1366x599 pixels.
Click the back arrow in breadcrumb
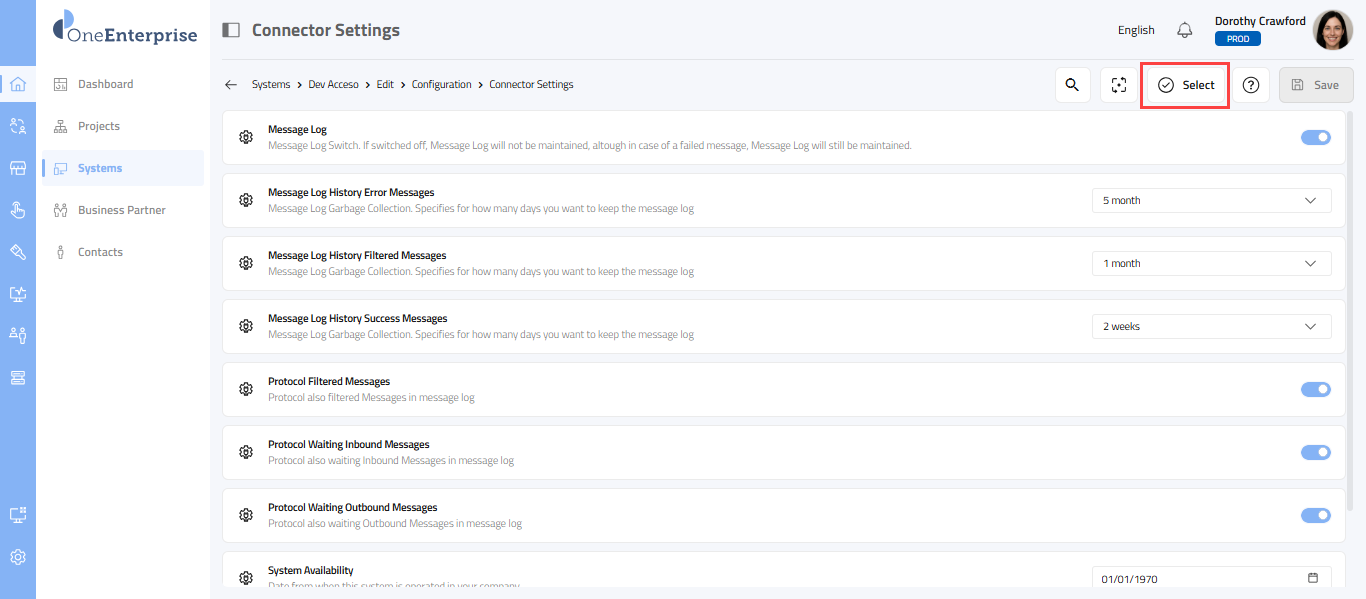(x=231, y=85)
